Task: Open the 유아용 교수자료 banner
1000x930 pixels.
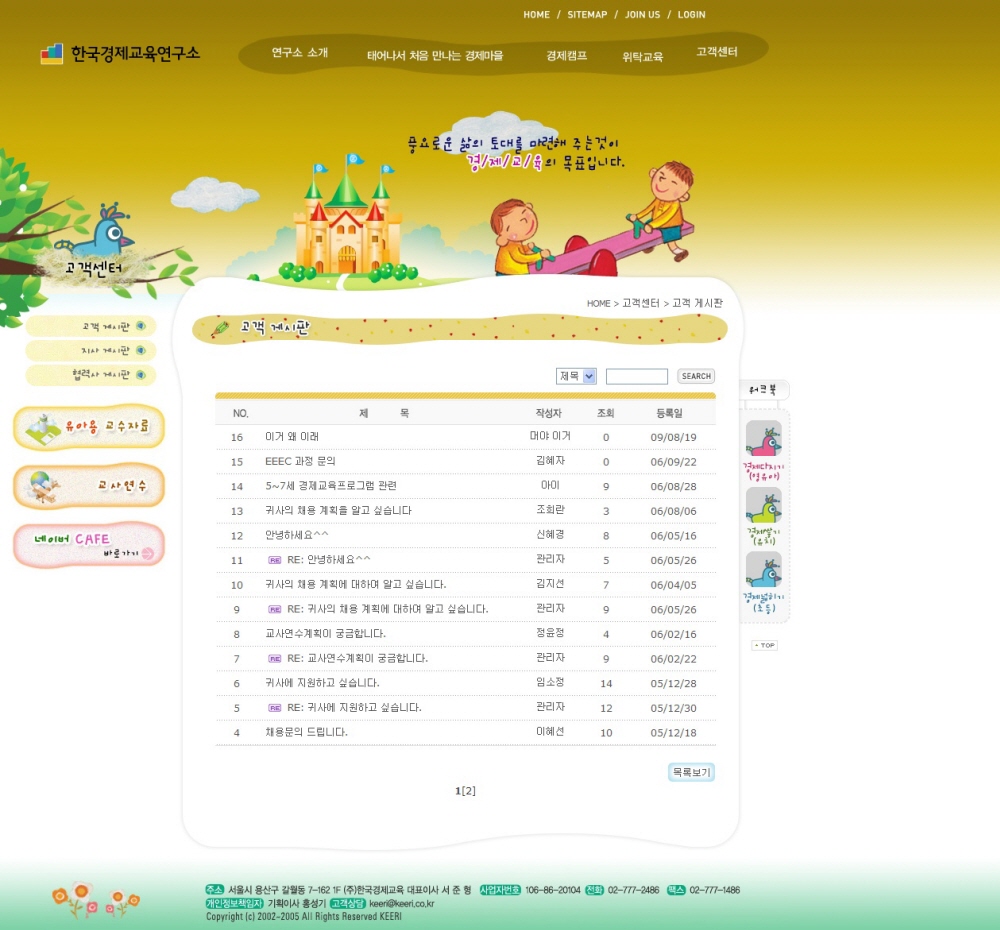Action: click(89, 427)
